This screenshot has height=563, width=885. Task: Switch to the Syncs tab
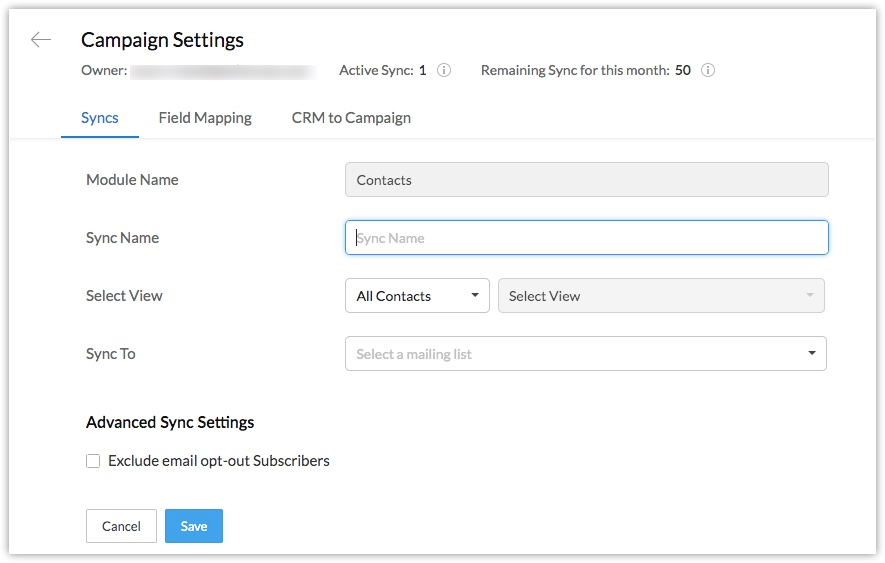point(100,118)
